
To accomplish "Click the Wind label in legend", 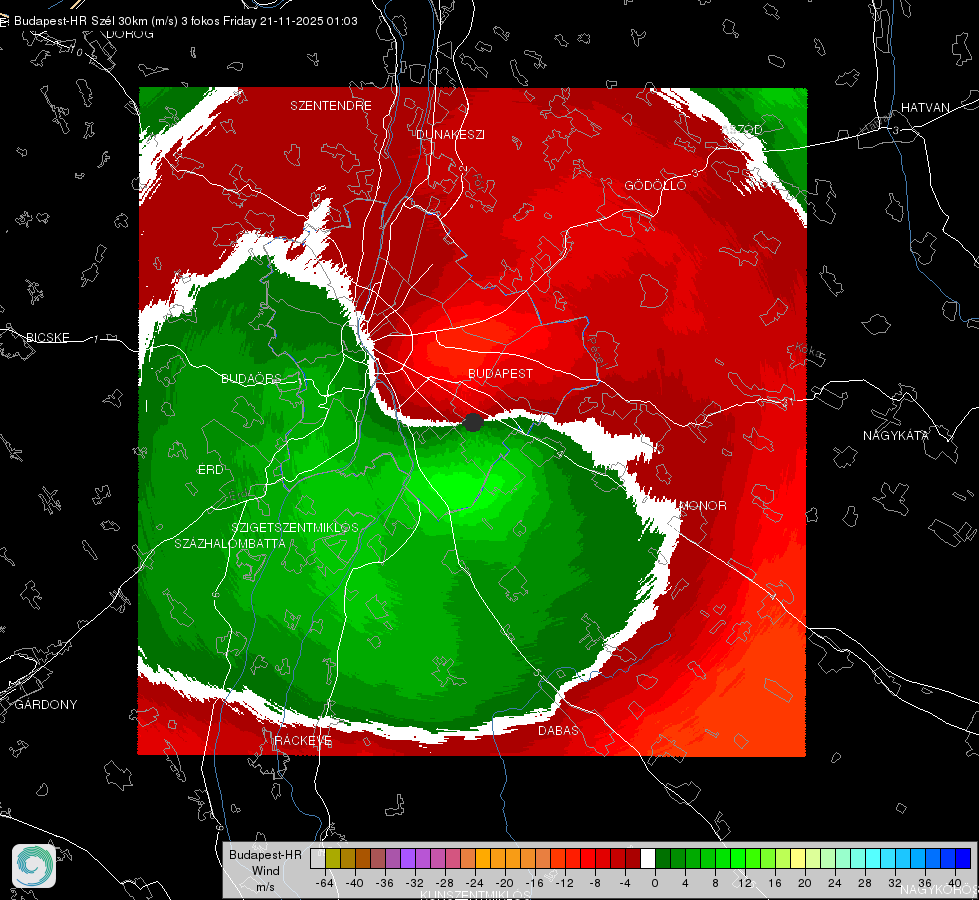I will coord(265,870).
